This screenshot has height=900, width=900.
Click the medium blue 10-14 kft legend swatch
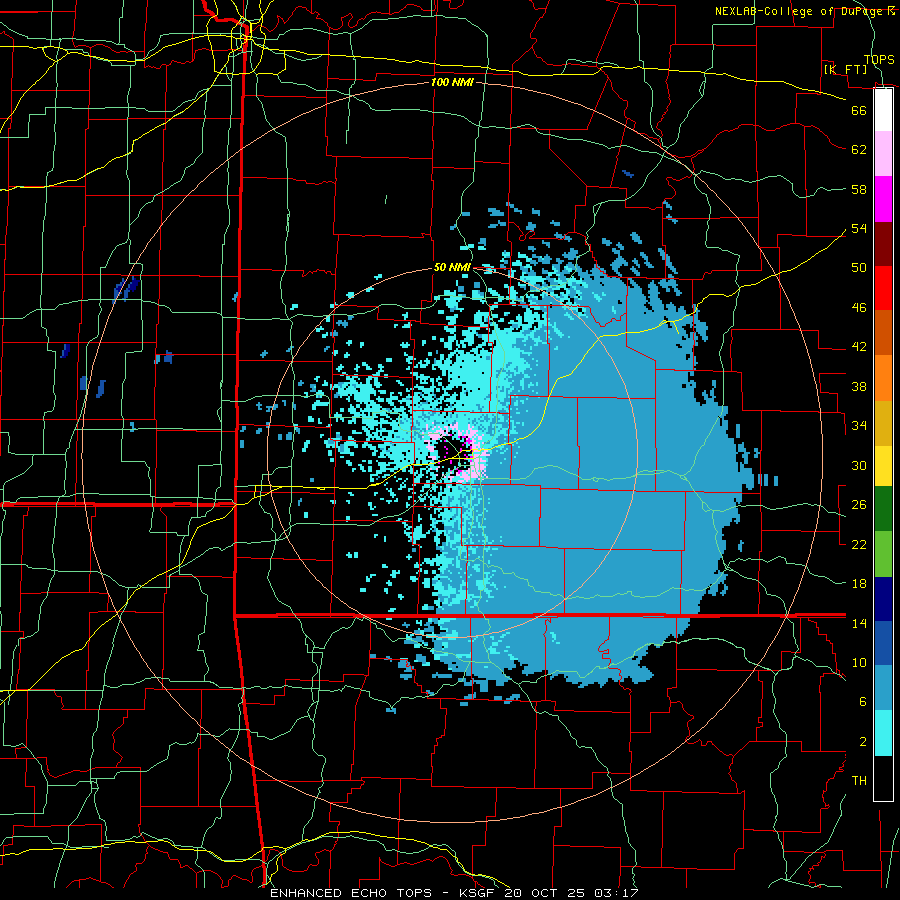click(883, 643)
